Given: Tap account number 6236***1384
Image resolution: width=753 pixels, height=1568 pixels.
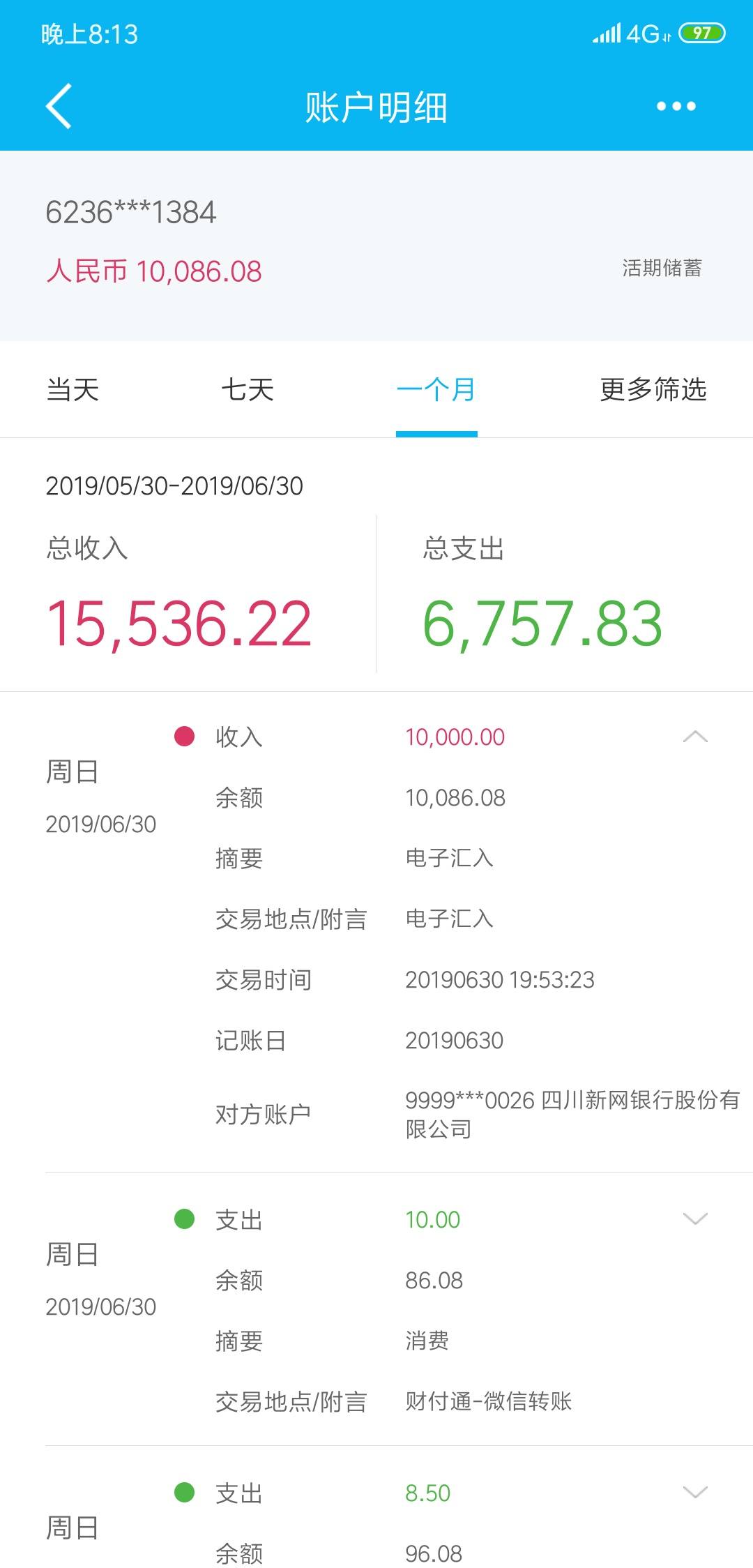Looking at the screenshot, I should (131, 212).
